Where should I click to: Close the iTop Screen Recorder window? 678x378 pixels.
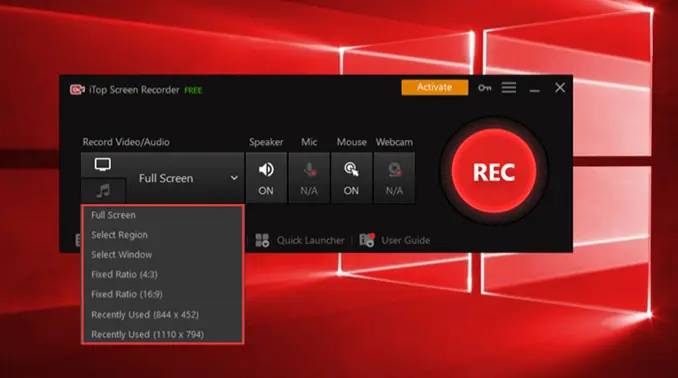tap(560, 88)
